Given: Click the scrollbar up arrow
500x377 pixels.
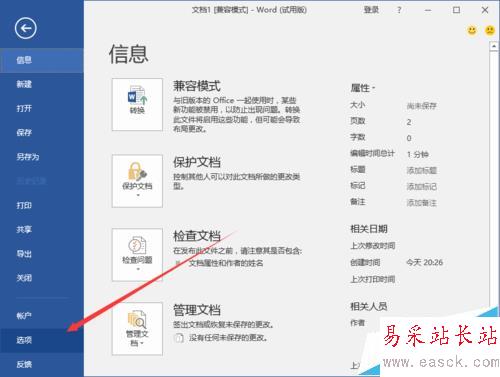Looking at the screenshot, I should click(x=494, y=47).
